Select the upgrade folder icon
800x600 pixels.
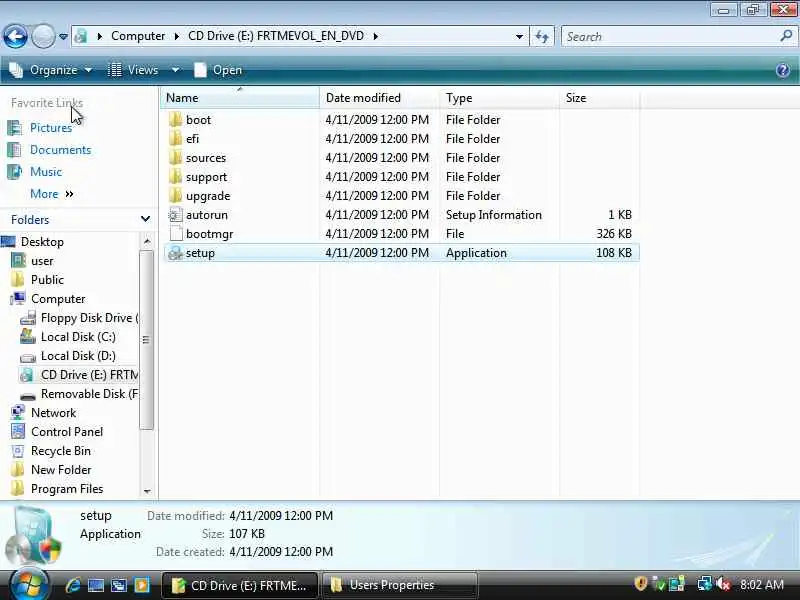click(176, 196)
